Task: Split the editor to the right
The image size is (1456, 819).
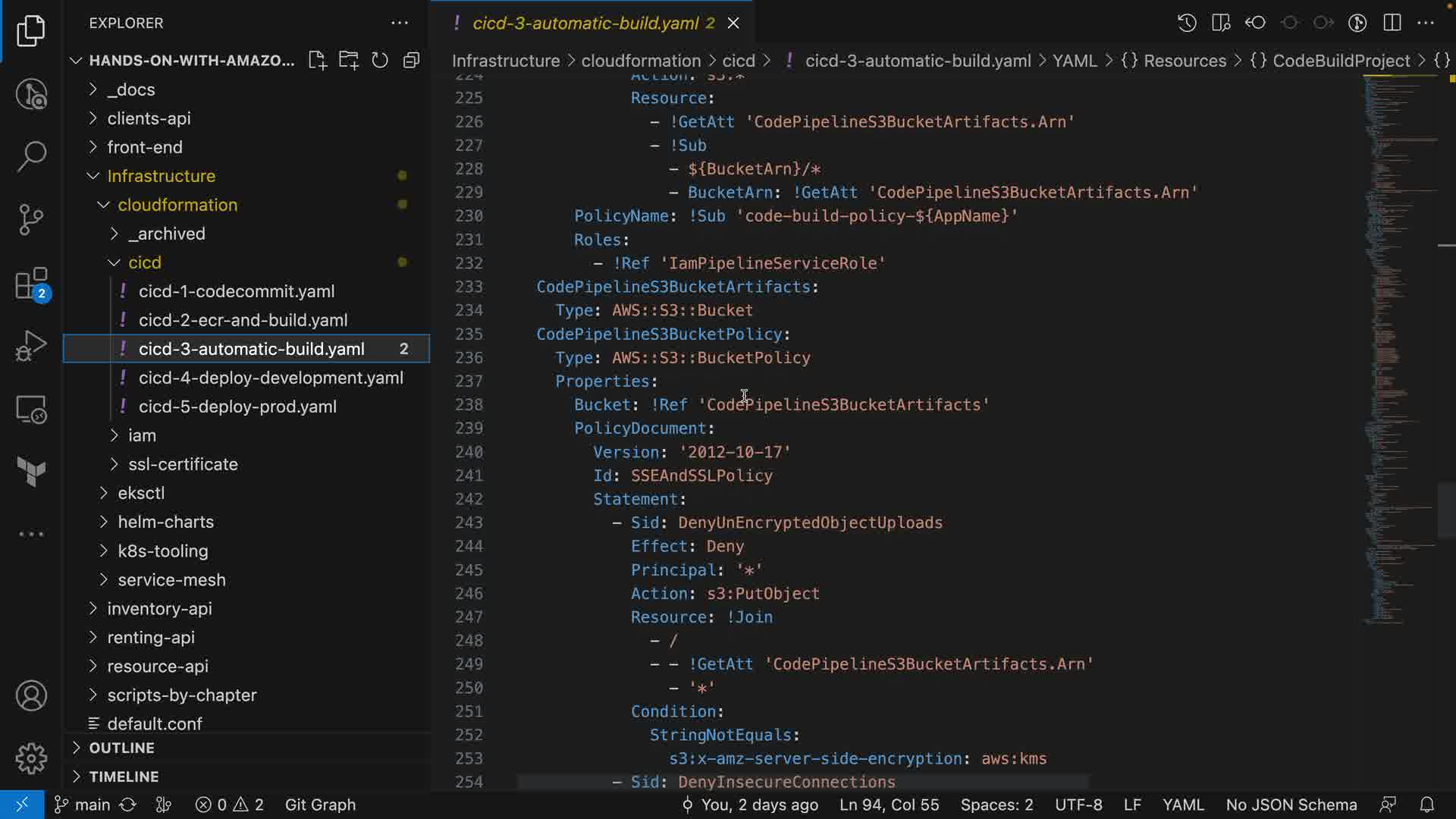Action: 1392,23
